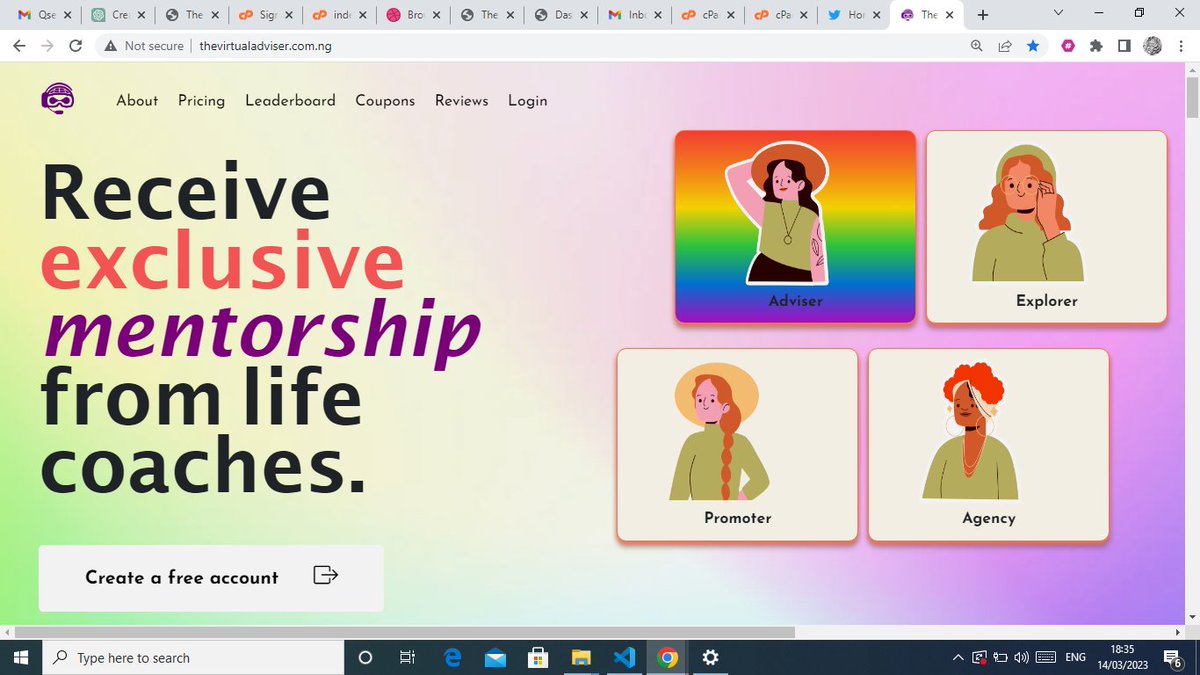Toggle the browser side panel icon
The image size is (1200, 675).
tap(1124, 46)
